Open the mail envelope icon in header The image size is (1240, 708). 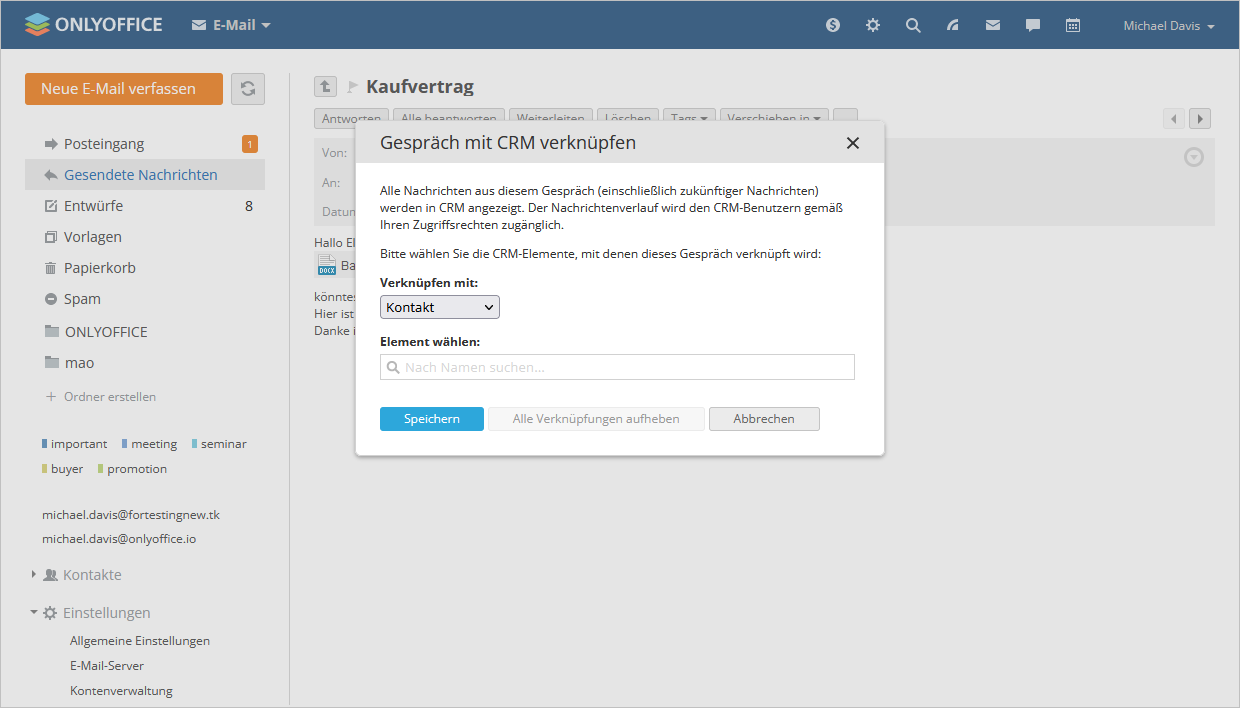coord(993,25)
